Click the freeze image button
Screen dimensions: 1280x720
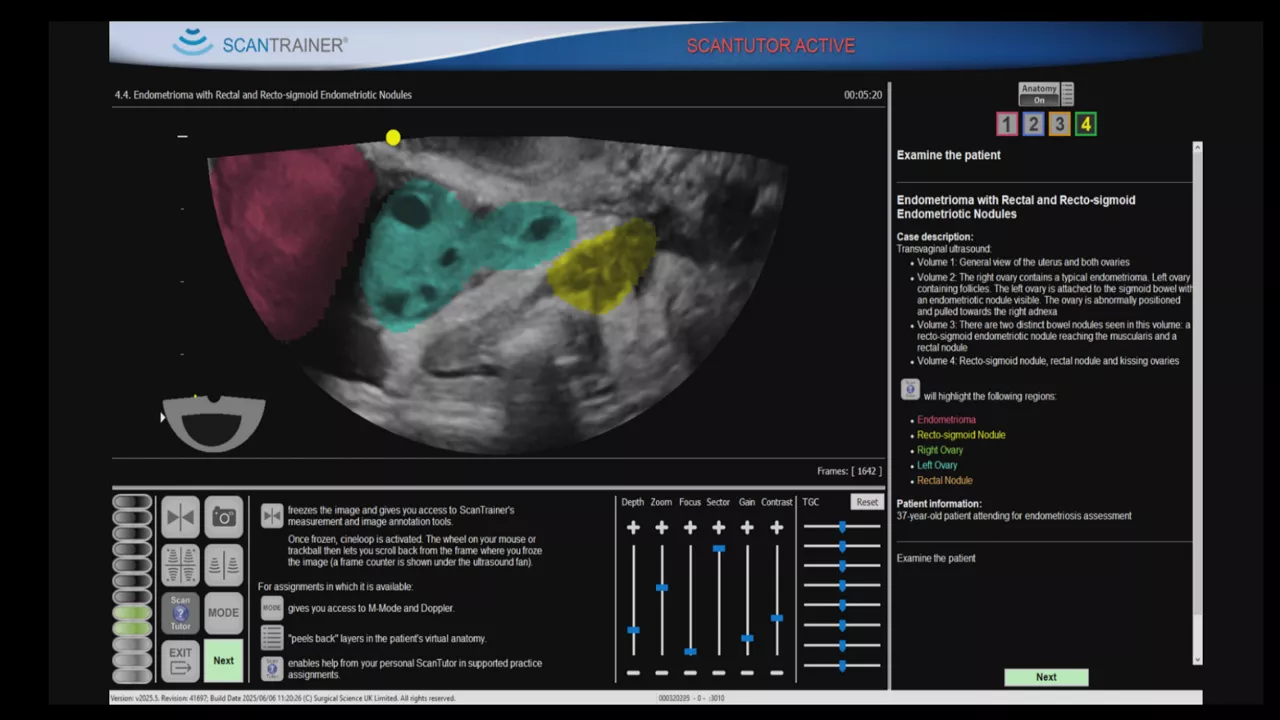[x=181, y=517]
